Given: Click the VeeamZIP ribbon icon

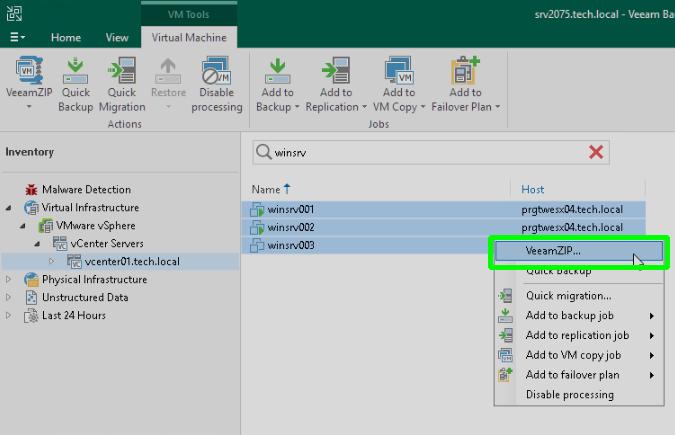Looking at the screenshot, I should point(28,71).
